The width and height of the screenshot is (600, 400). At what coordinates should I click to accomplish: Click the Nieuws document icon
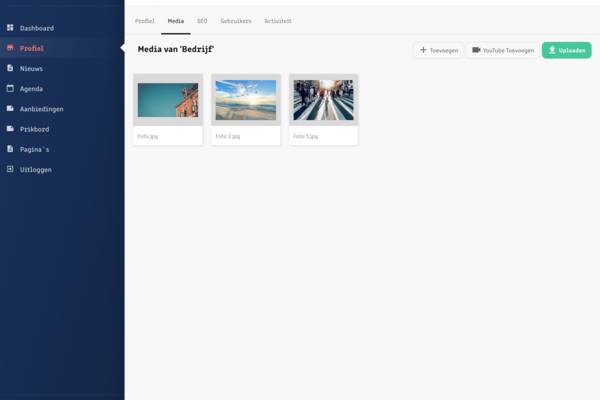pyautogui.click(x=10, y=68)
